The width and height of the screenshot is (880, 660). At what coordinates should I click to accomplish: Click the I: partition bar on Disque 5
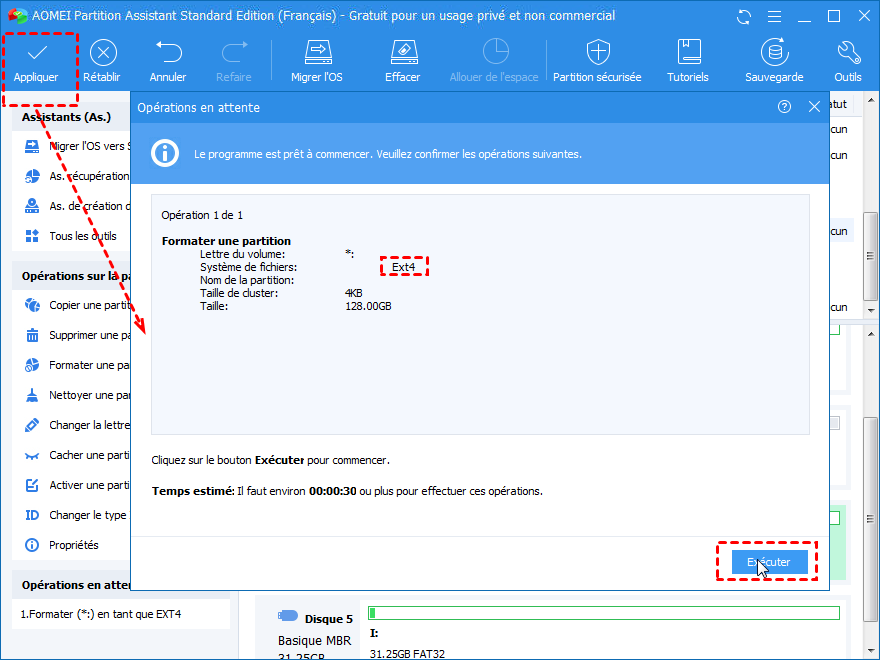tap(604, 613)
